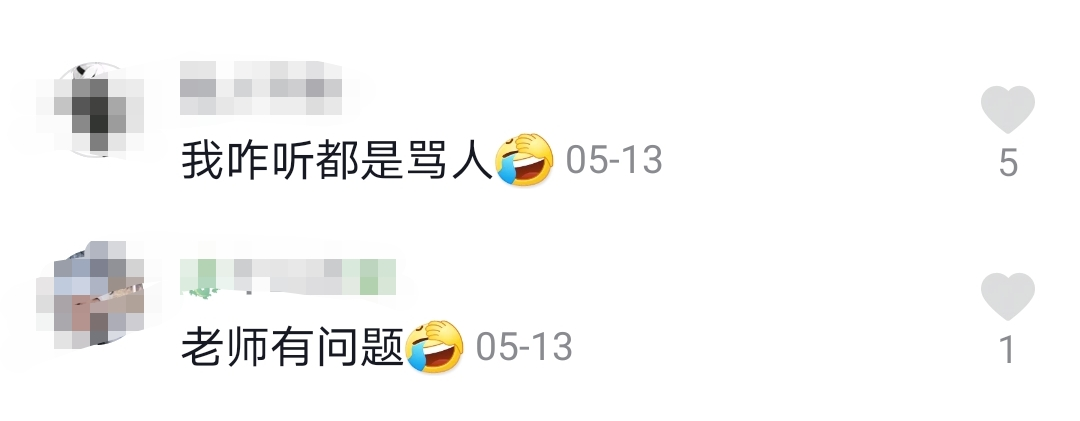Like the comment "我咋听都是骂人" with heart
The width and height of the screenshot is (1080, 421).
(x=1008, y=110)
